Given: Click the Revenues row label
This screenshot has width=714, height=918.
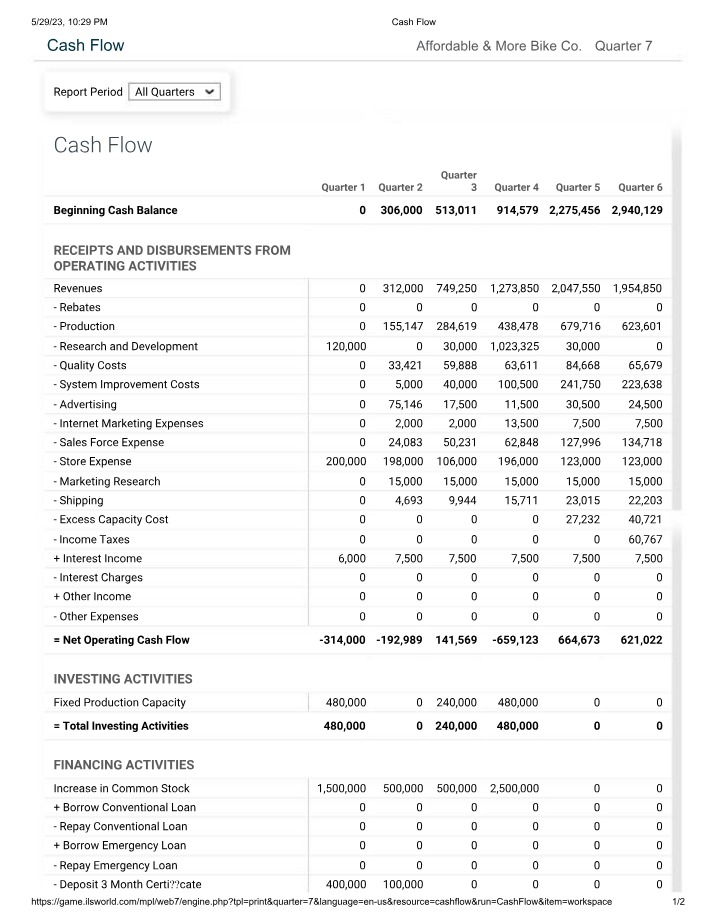Looking at the screenshot, I should 78,288.
